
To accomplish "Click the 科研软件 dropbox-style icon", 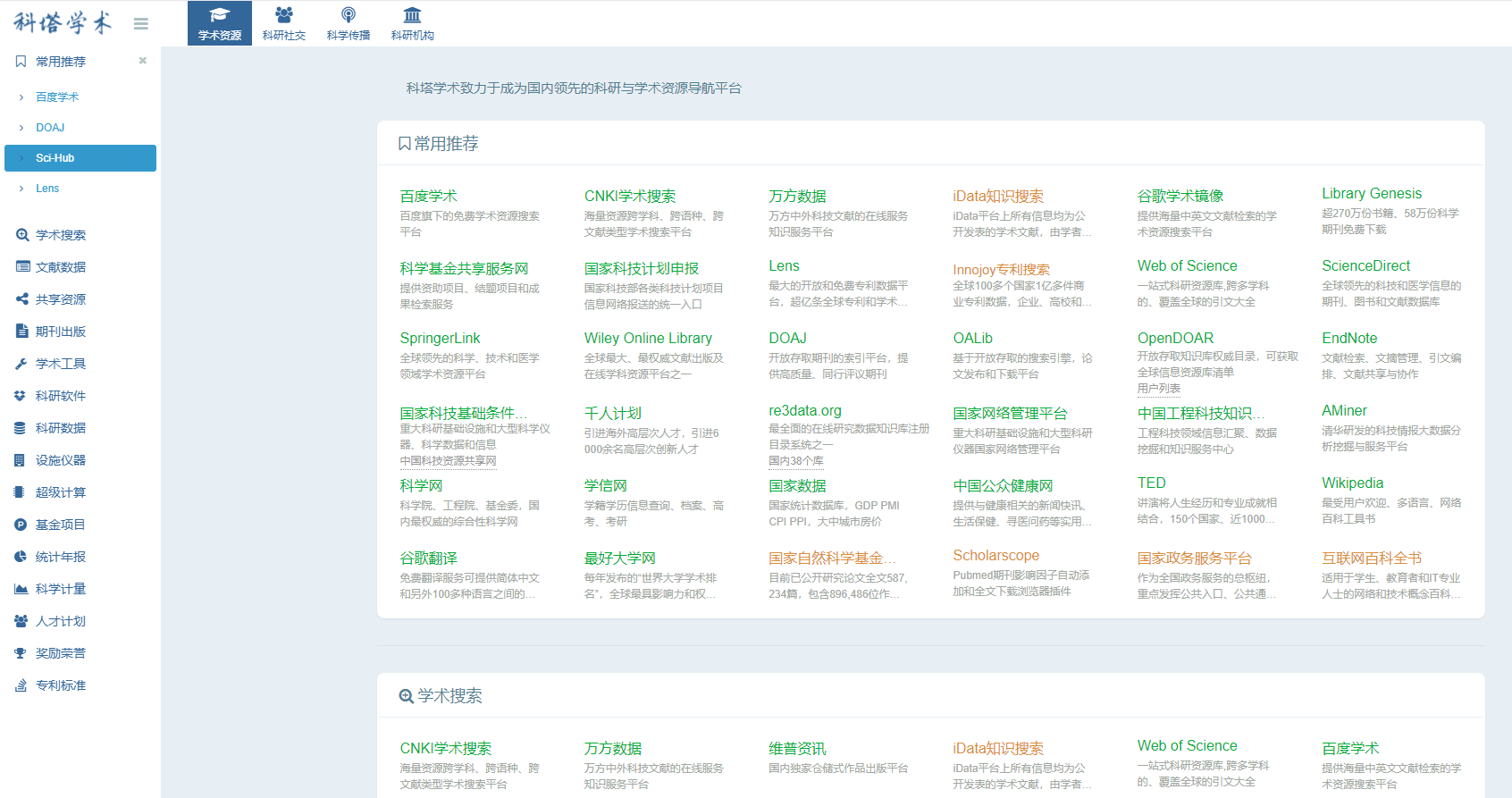I will click(x=20, y=396).
